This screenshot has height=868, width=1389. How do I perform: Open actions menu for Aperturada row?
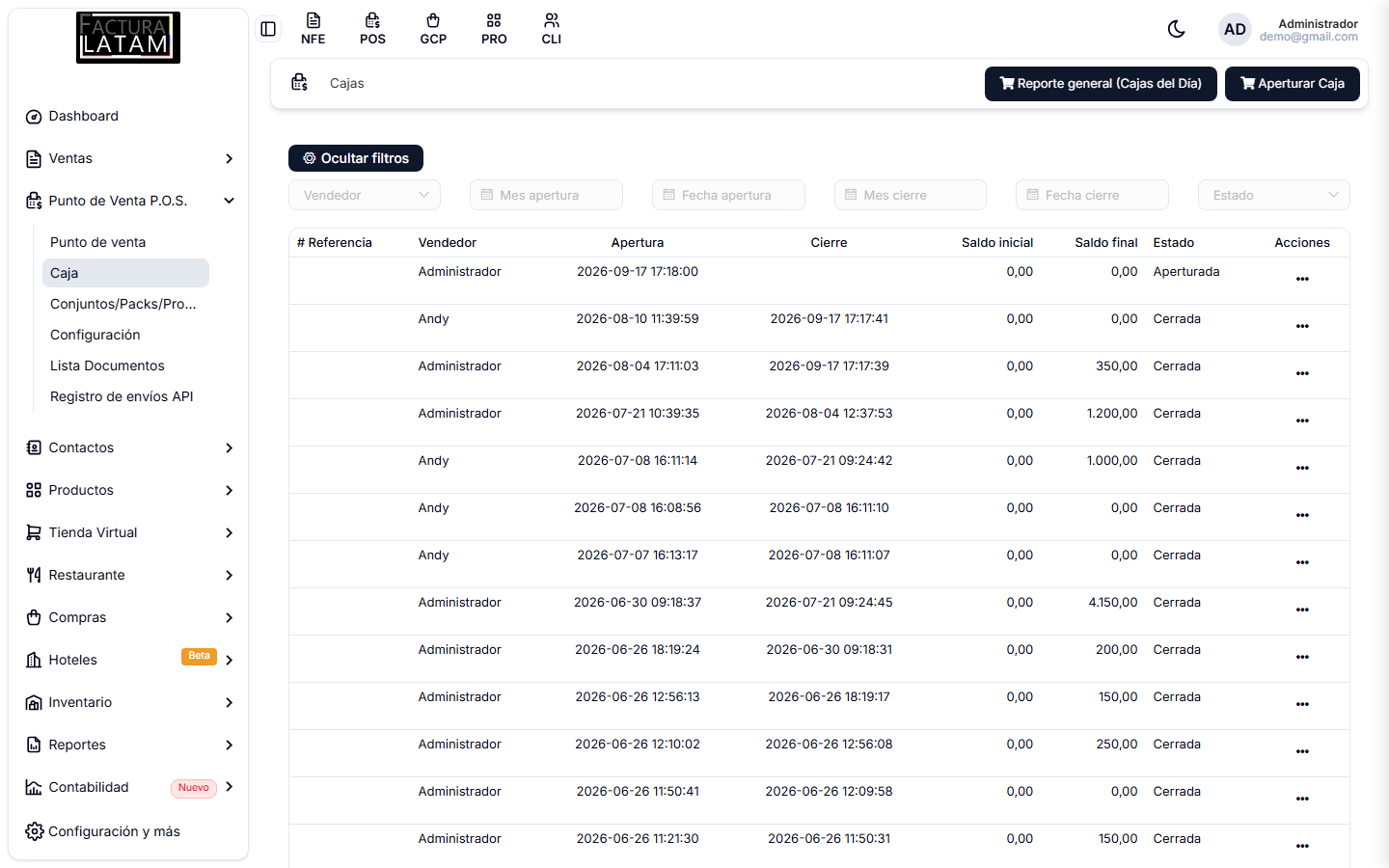1302,279
